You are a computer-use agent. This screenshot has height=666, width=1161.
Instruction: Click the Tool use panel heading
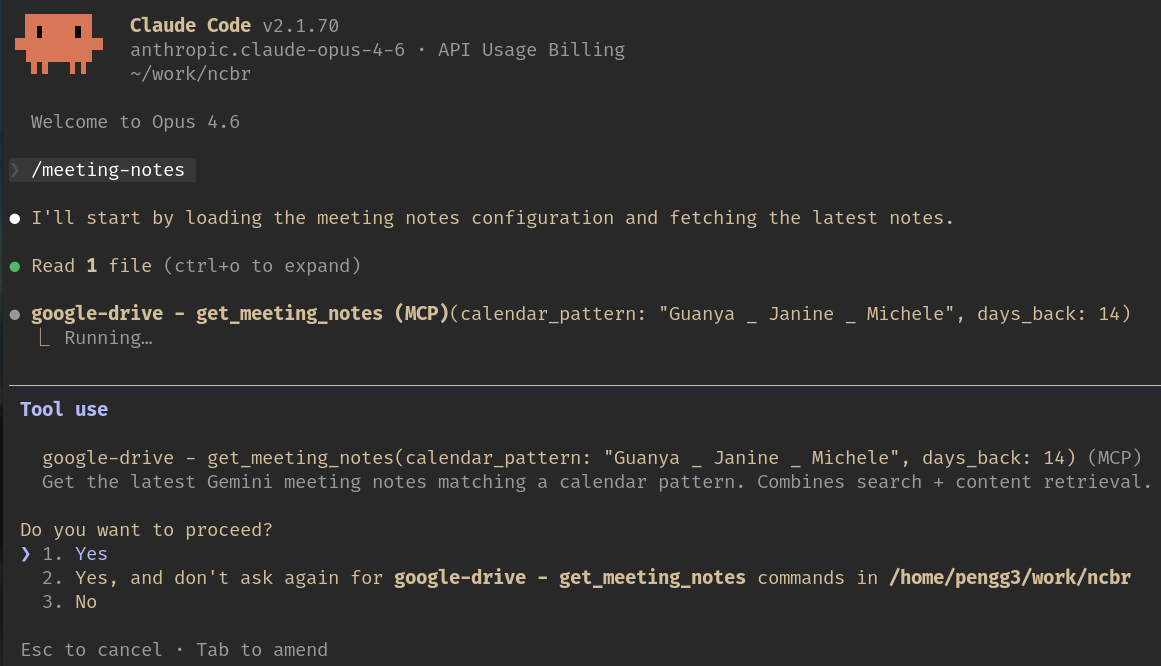[x=64, y=409]
